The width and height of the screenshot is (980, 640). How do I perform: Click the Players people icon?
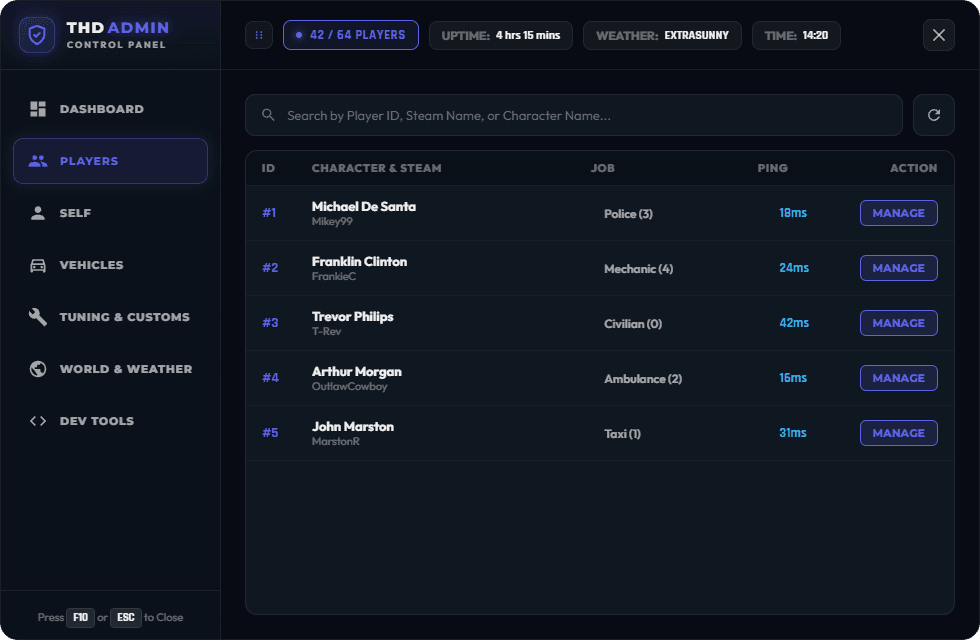(x=38, y=161)
